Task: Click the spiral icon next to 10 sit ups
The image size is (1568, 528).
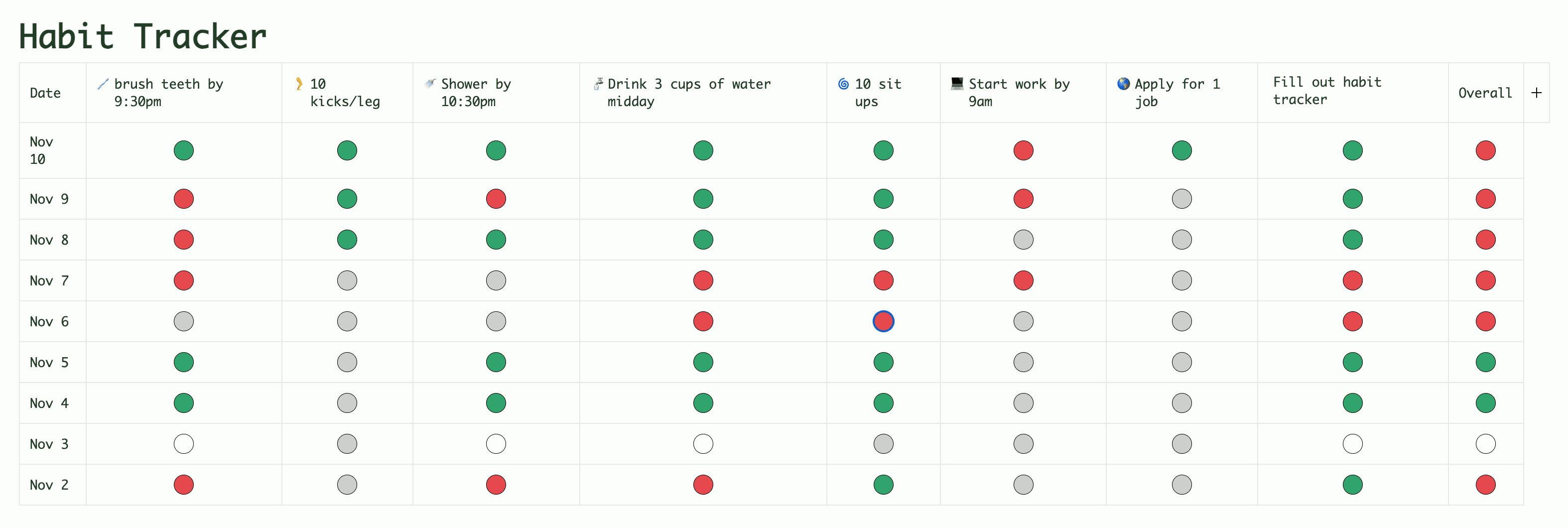Action: (843, 84)
